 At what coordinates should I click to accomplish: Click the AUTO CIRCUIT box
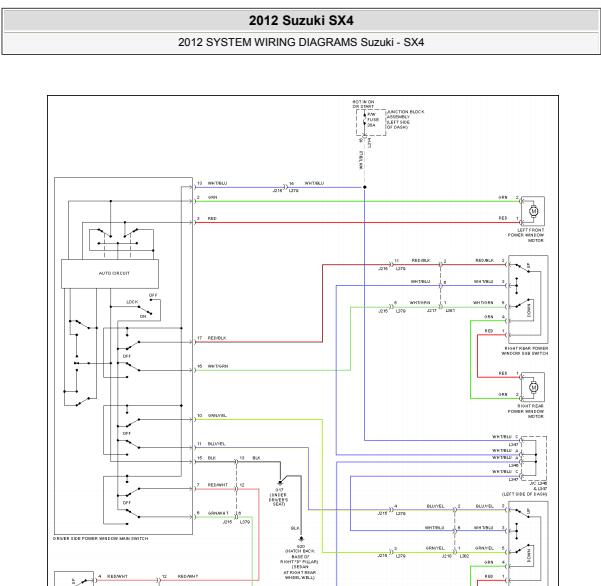click(110, 274)
